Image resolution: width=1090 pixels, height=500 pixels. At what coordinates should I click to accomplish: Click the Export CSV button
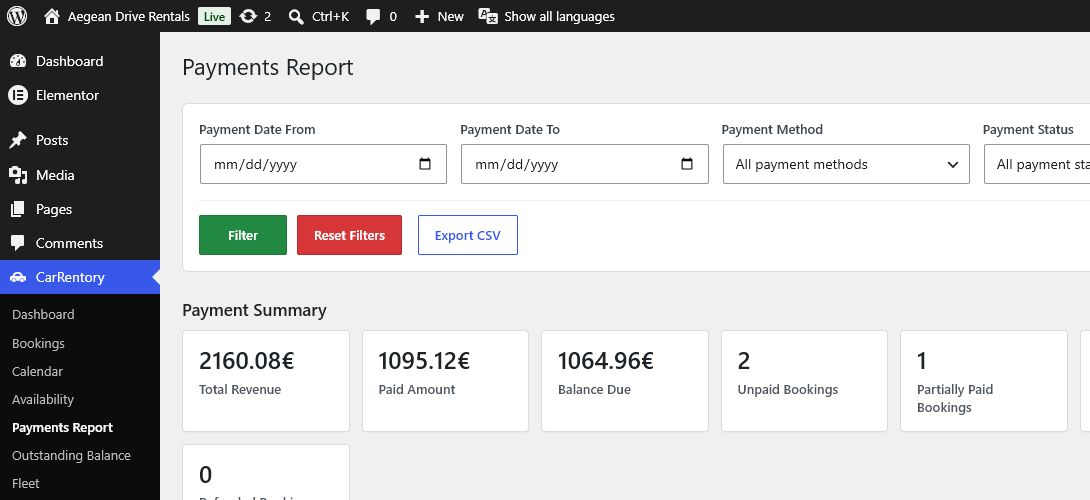click(x=467, y=235)
